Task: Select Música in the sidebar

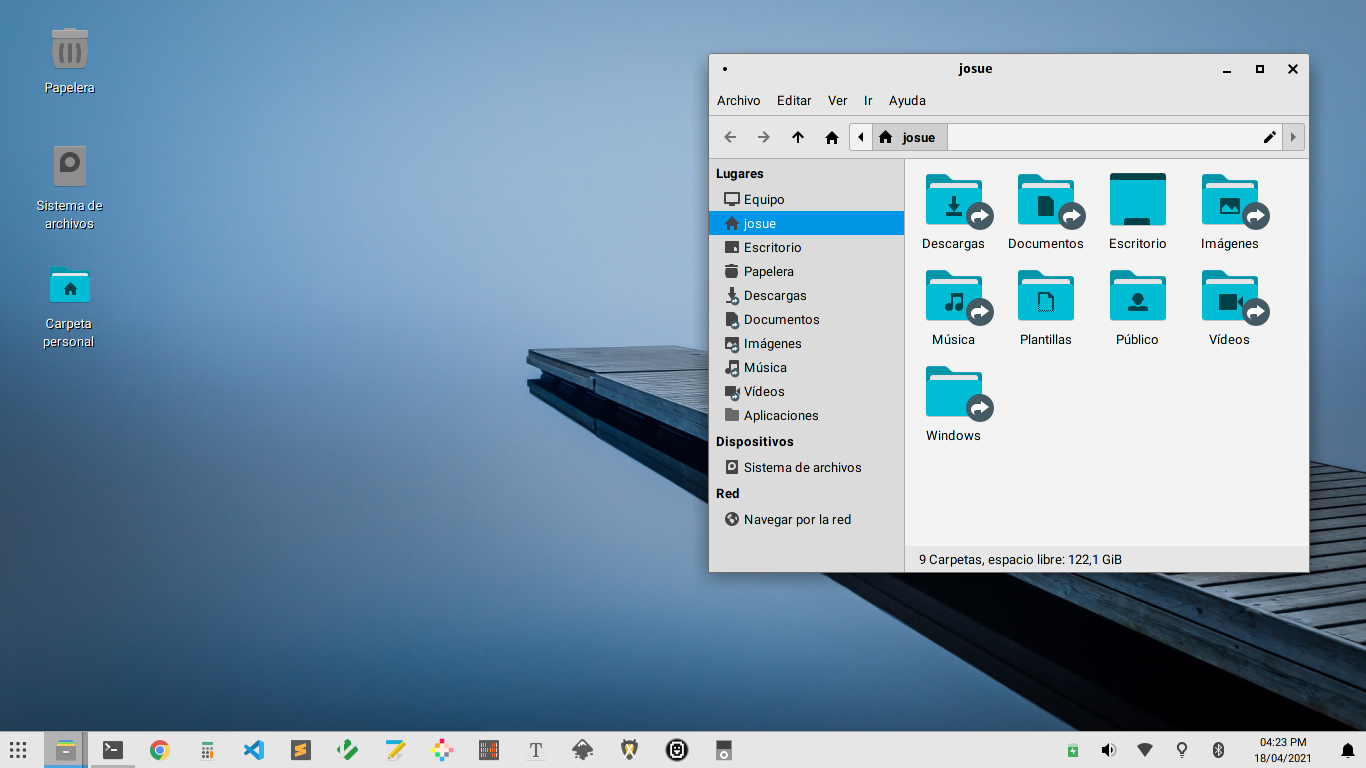Action: tap(806, 368)
